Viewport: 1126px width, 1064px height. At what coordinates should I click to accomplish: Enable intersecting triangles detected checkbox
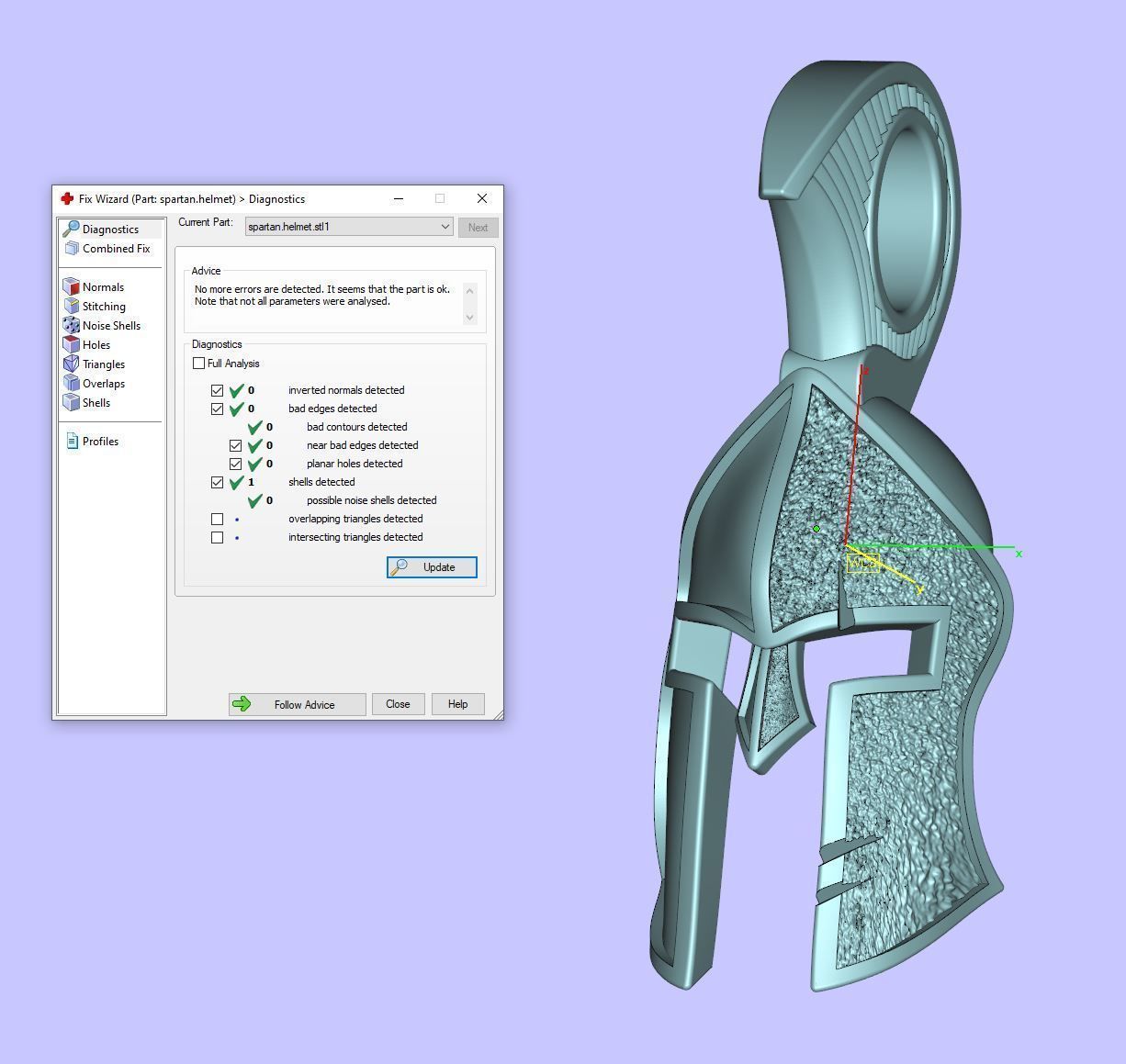coord(217,537)
